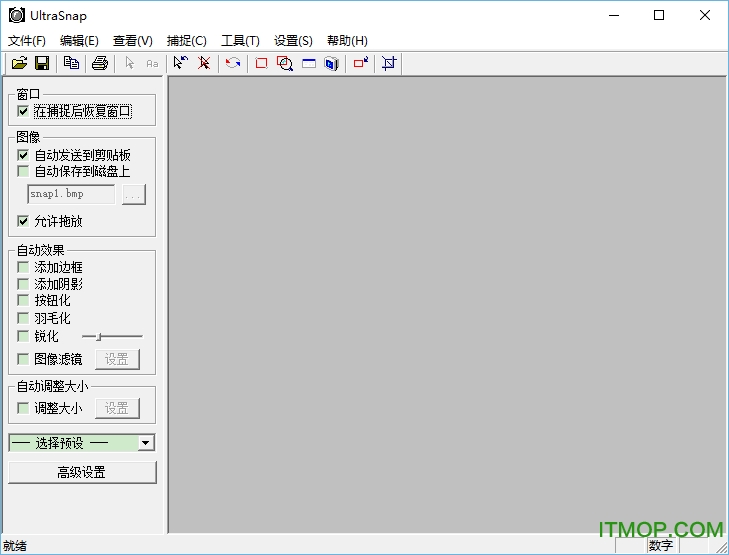Click the window capture icon

pos(309,63)
